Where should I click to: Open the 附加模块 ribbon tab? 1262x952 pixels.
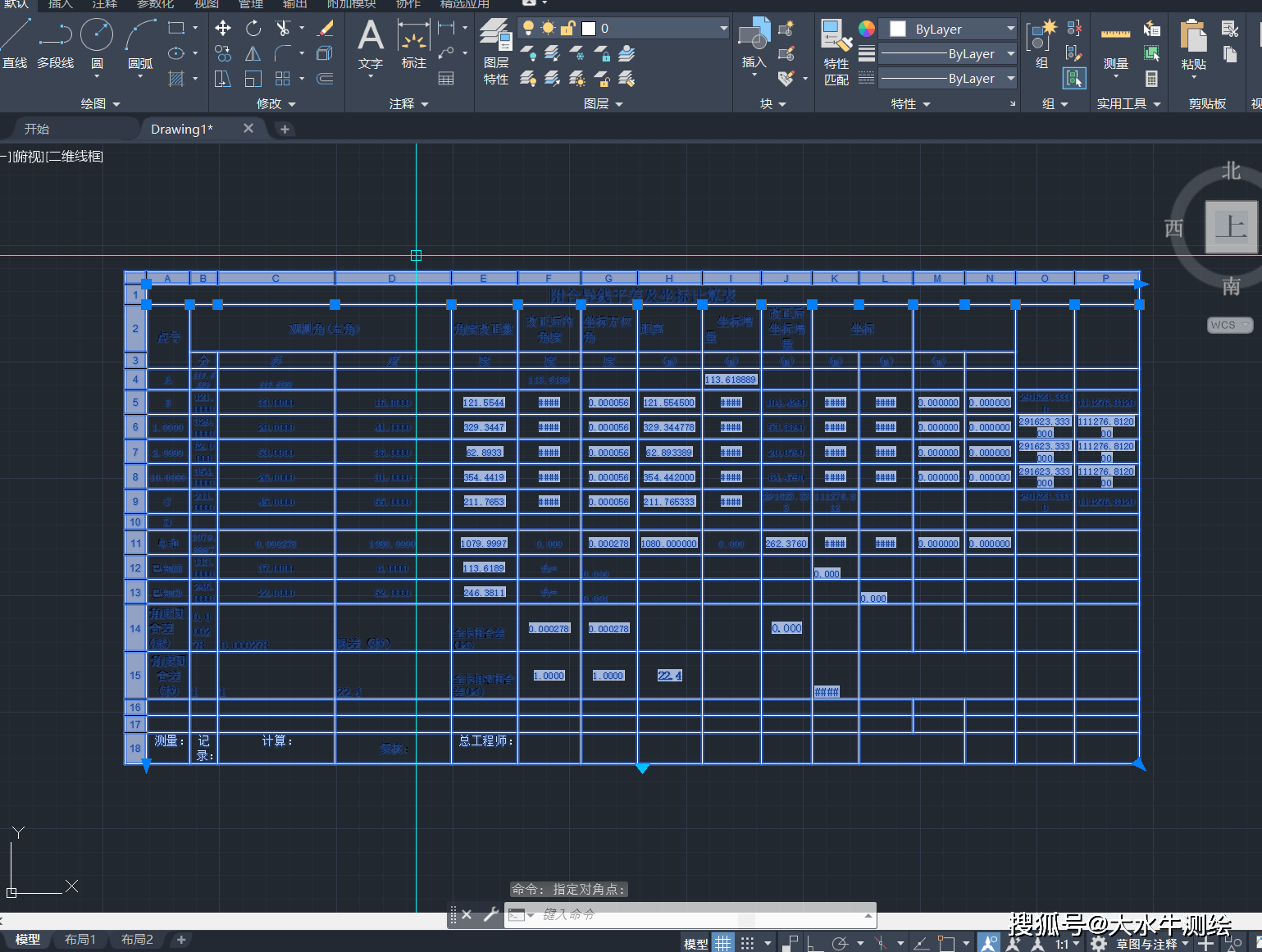pos(352,4)
